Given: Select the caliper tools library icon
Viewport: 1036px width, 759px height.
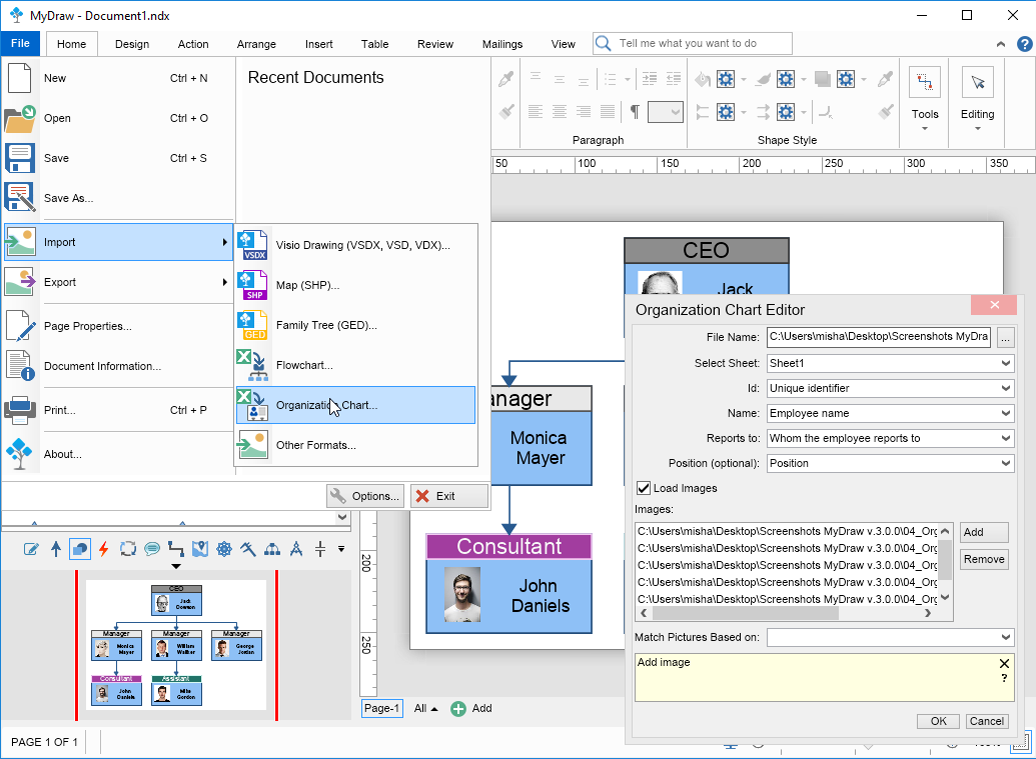Looking at the screenshot, I should tap(248, 549).
